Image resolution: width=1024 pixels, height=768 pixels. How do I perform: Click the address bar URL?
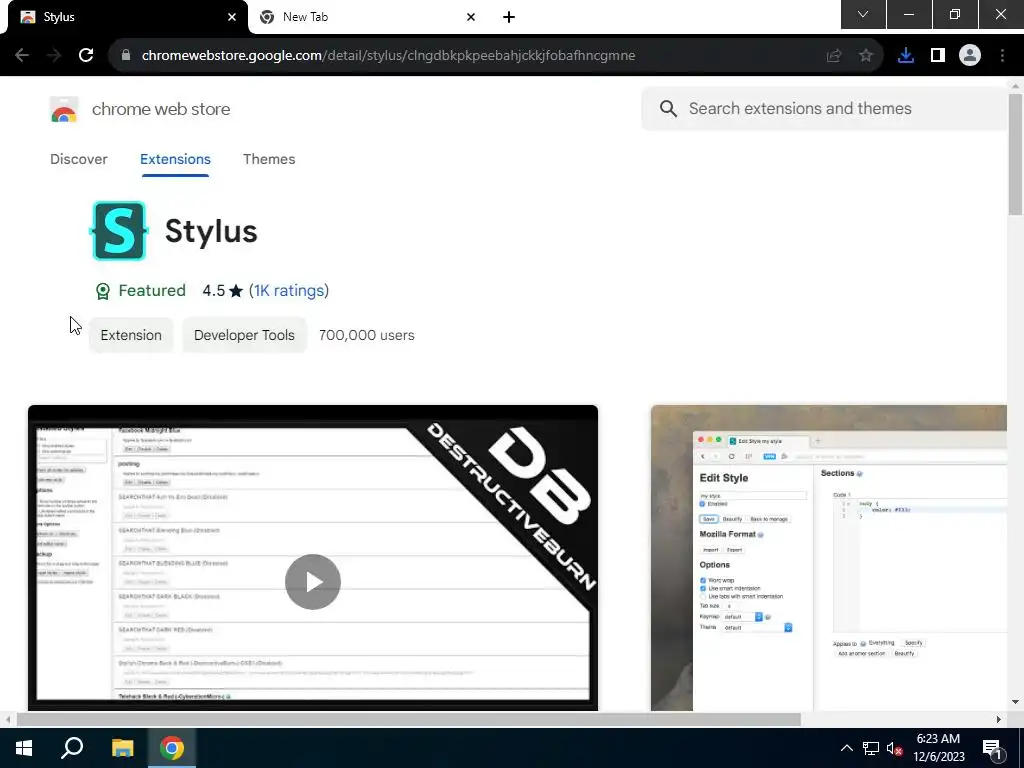388,56
